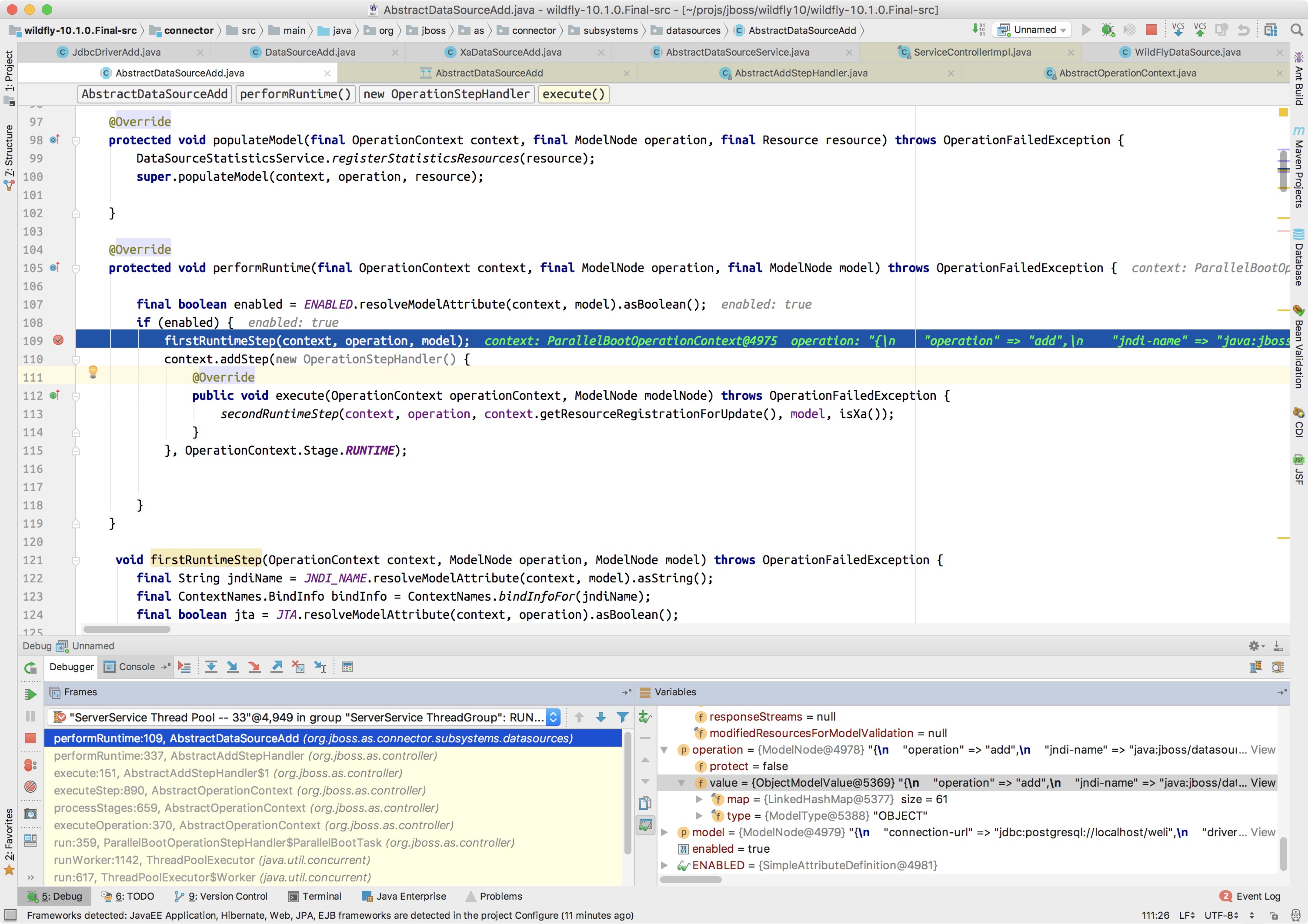Viewport: 1308px width, 924px height.
Task: Resume program with green play icon
Action: pos(31,694)
